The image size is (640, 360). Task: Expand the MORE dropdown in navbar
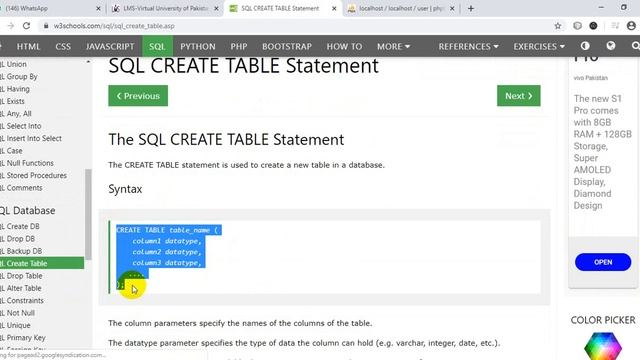click(x=393, y=46)
